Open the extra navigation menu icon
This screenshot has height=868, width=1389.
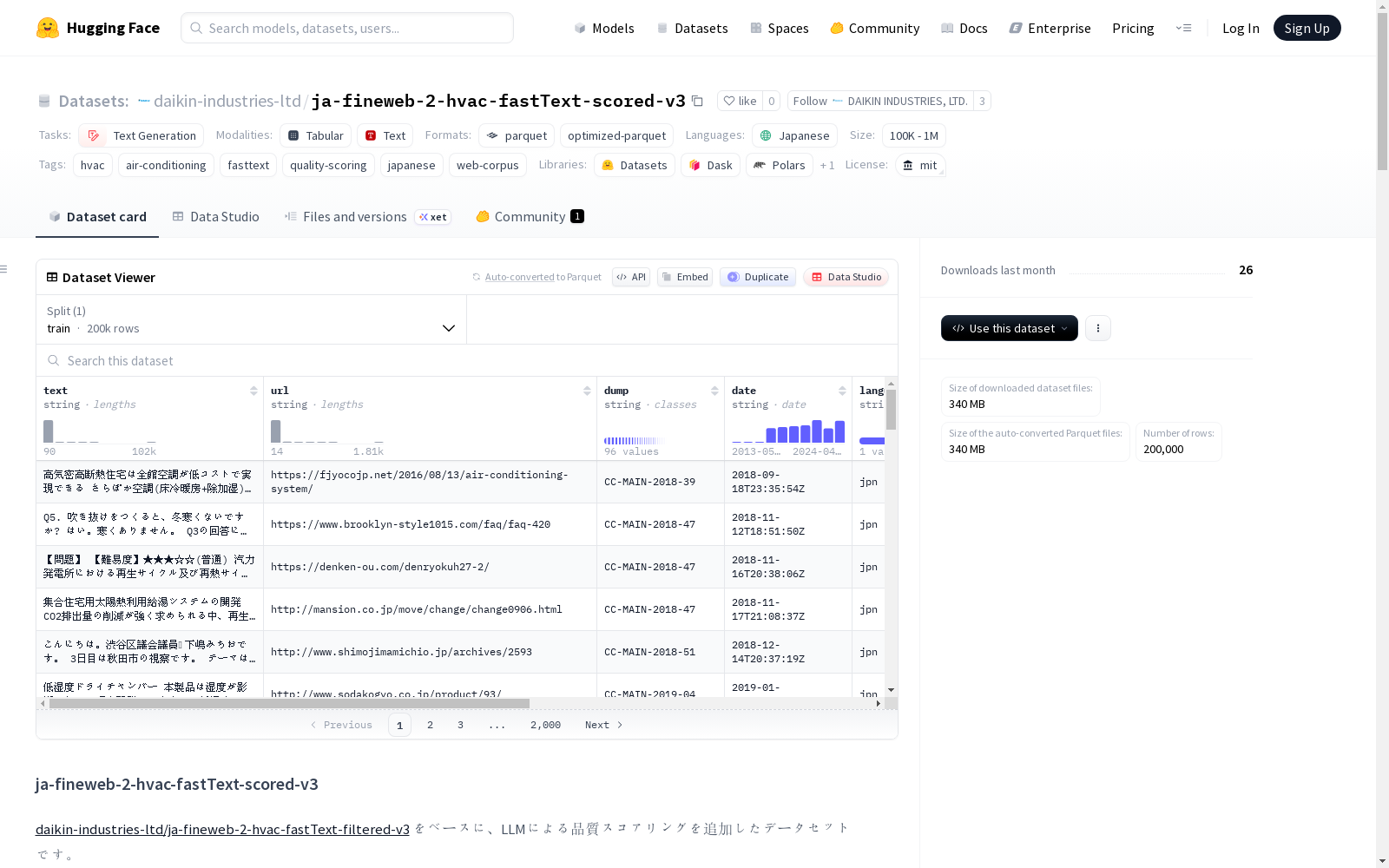(1183, 28)
